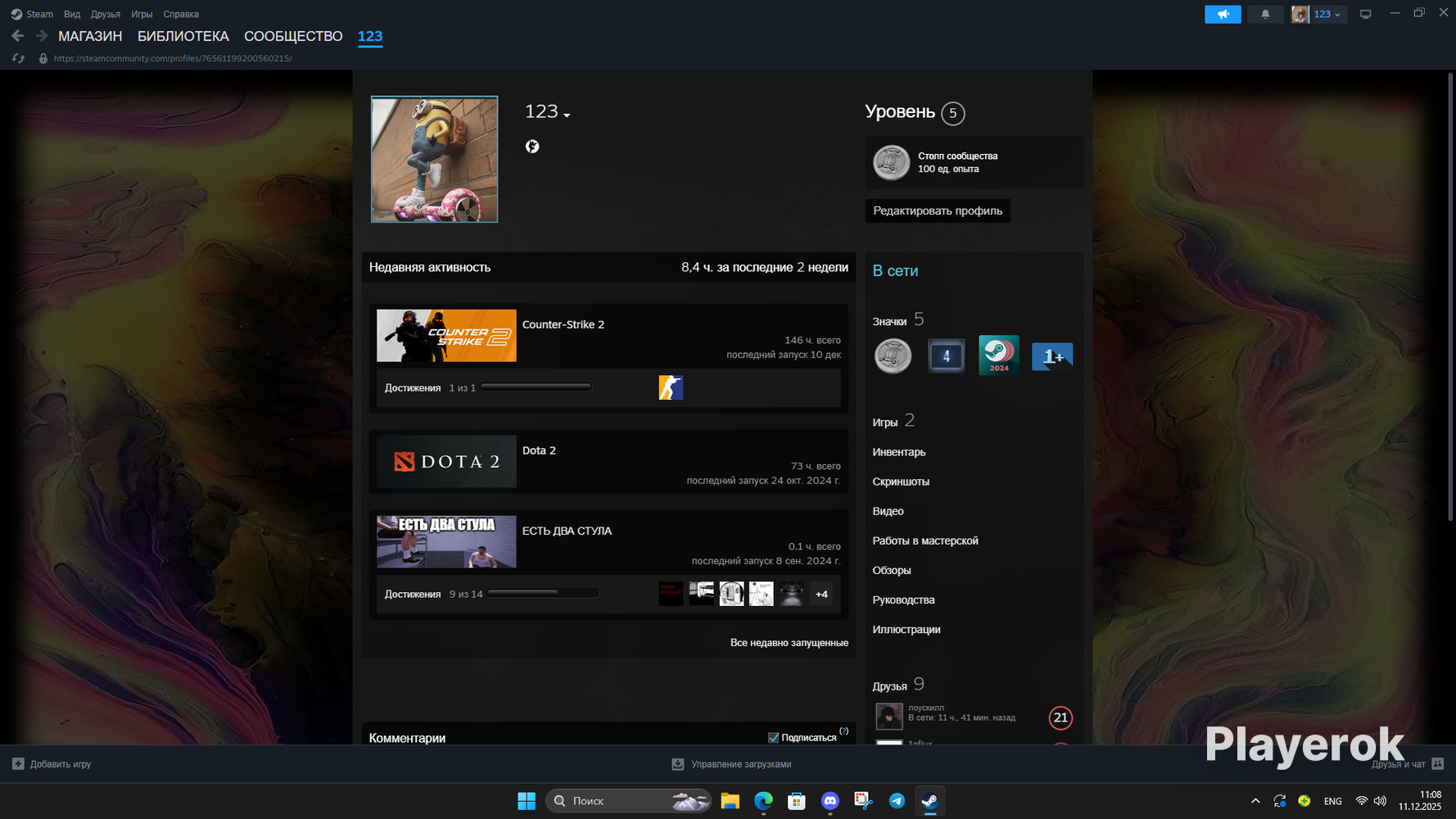Click the padlock icon beside the URL

[x=43, y=59]
